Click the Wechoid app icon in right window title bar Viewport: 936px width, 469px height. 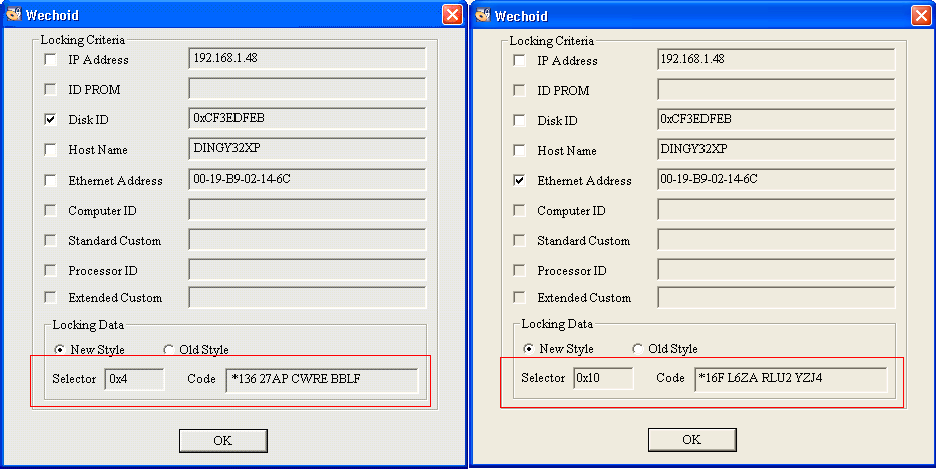click(482, 16)
